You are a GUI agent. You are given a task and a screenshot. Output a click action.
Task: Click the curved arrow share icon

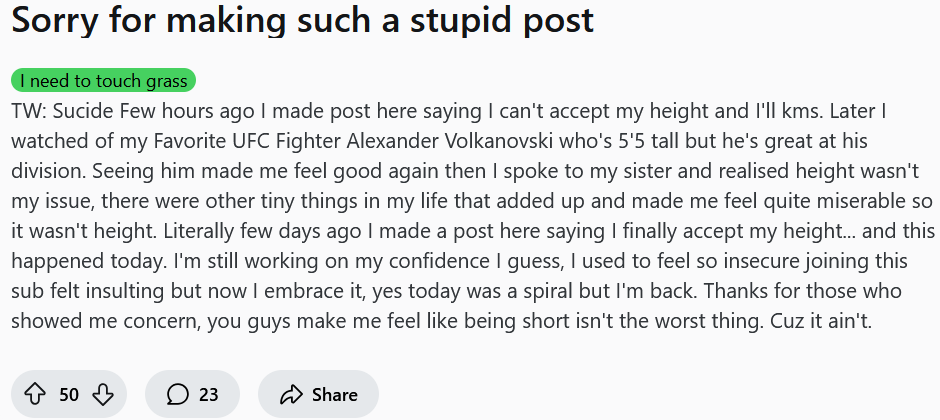pyautogui.click(x=291, y=394)
